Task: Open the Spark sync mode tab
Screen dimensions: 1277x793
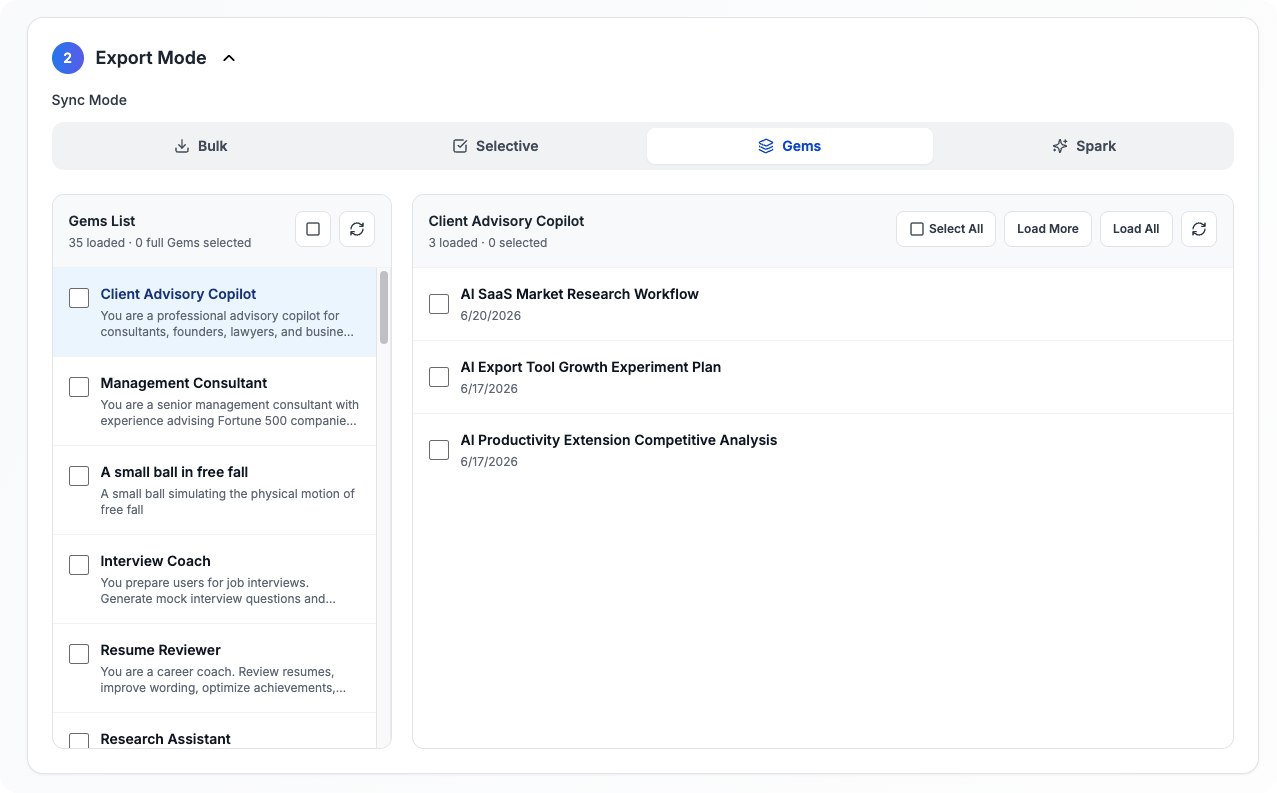Action: click(x=1084, y=146)
